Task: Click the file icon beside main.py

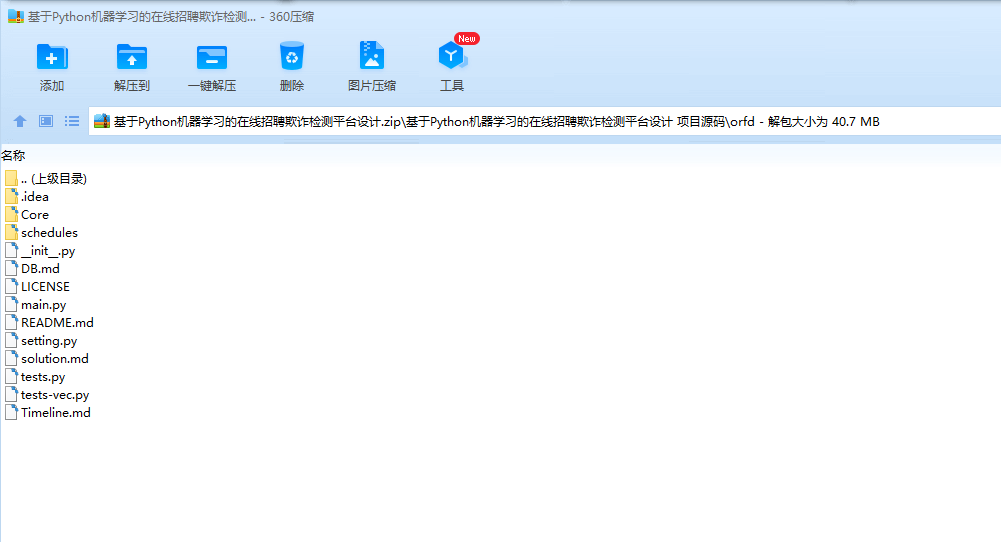Action: click(x=11, y=304)
